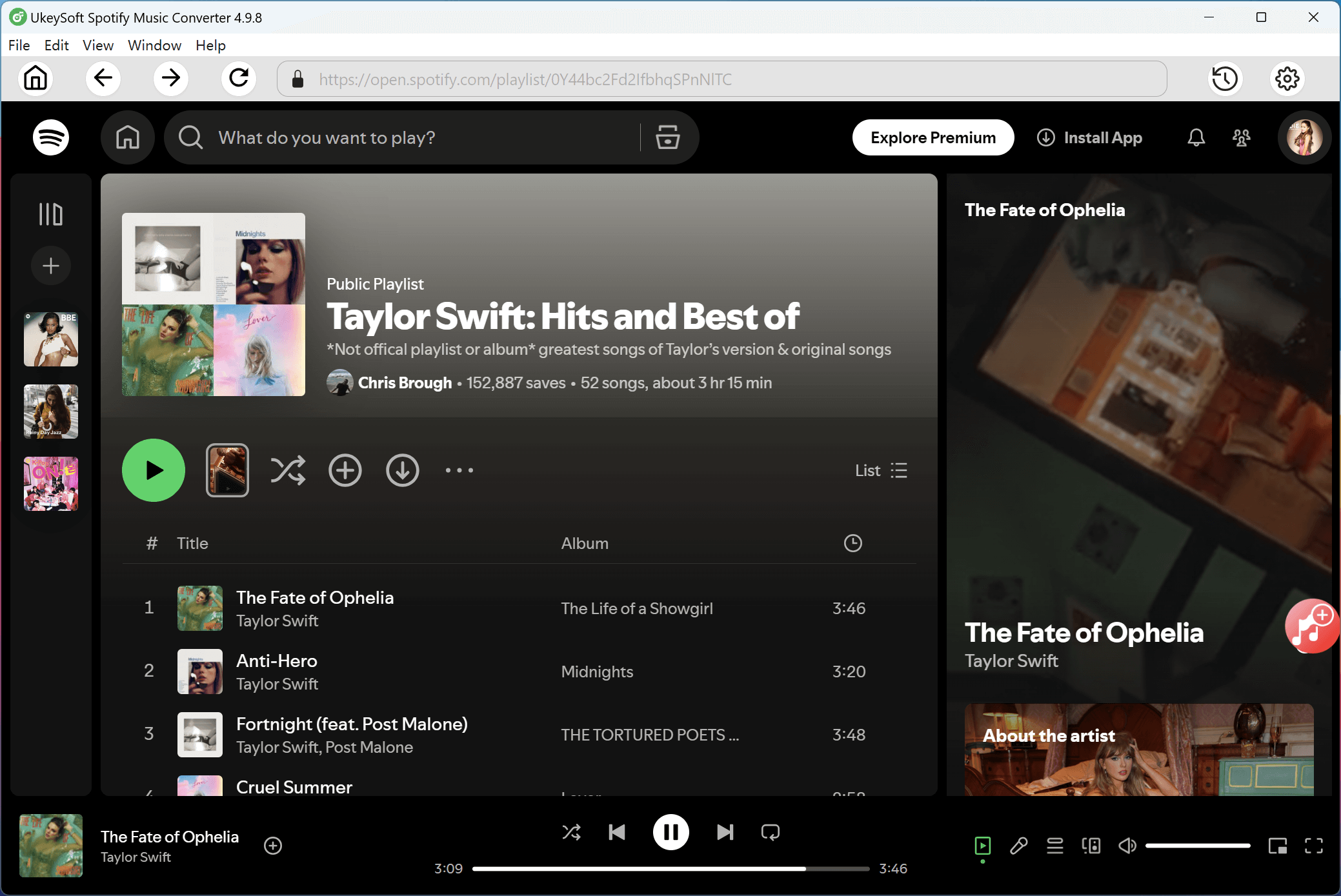1341x896 pixels.
Task: Open browsing history in the UkeySoft toolbar
Action: 1224,79
